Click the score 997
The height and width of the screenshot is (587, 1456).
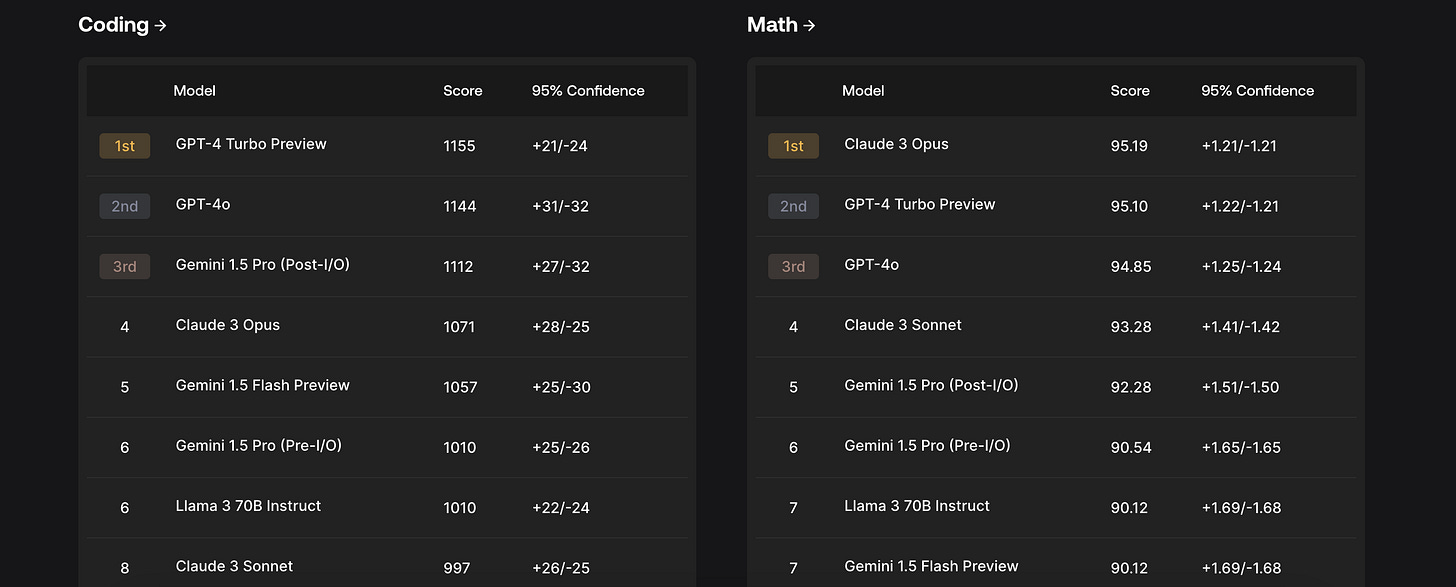point(456,568)
